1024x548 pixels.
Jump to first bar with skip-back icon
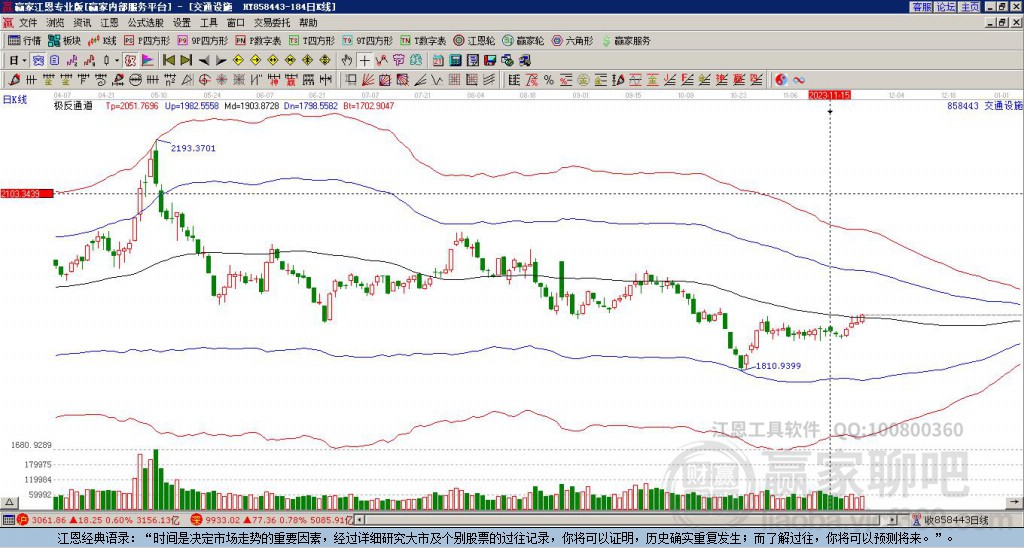tap(167, 60)
